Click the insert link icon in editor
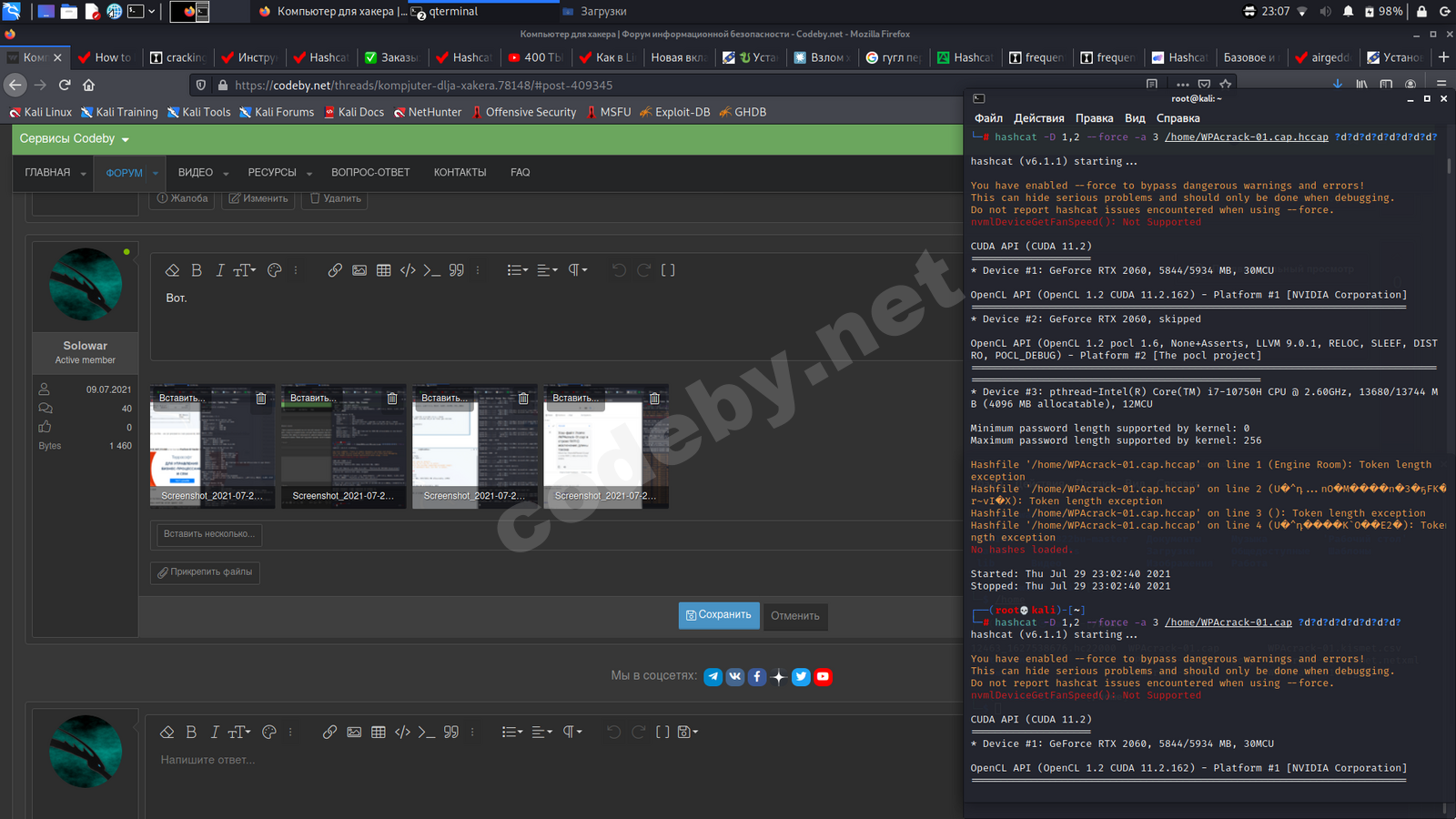Viewport: 1456px width, 819px height. click(x=335, y=270)
